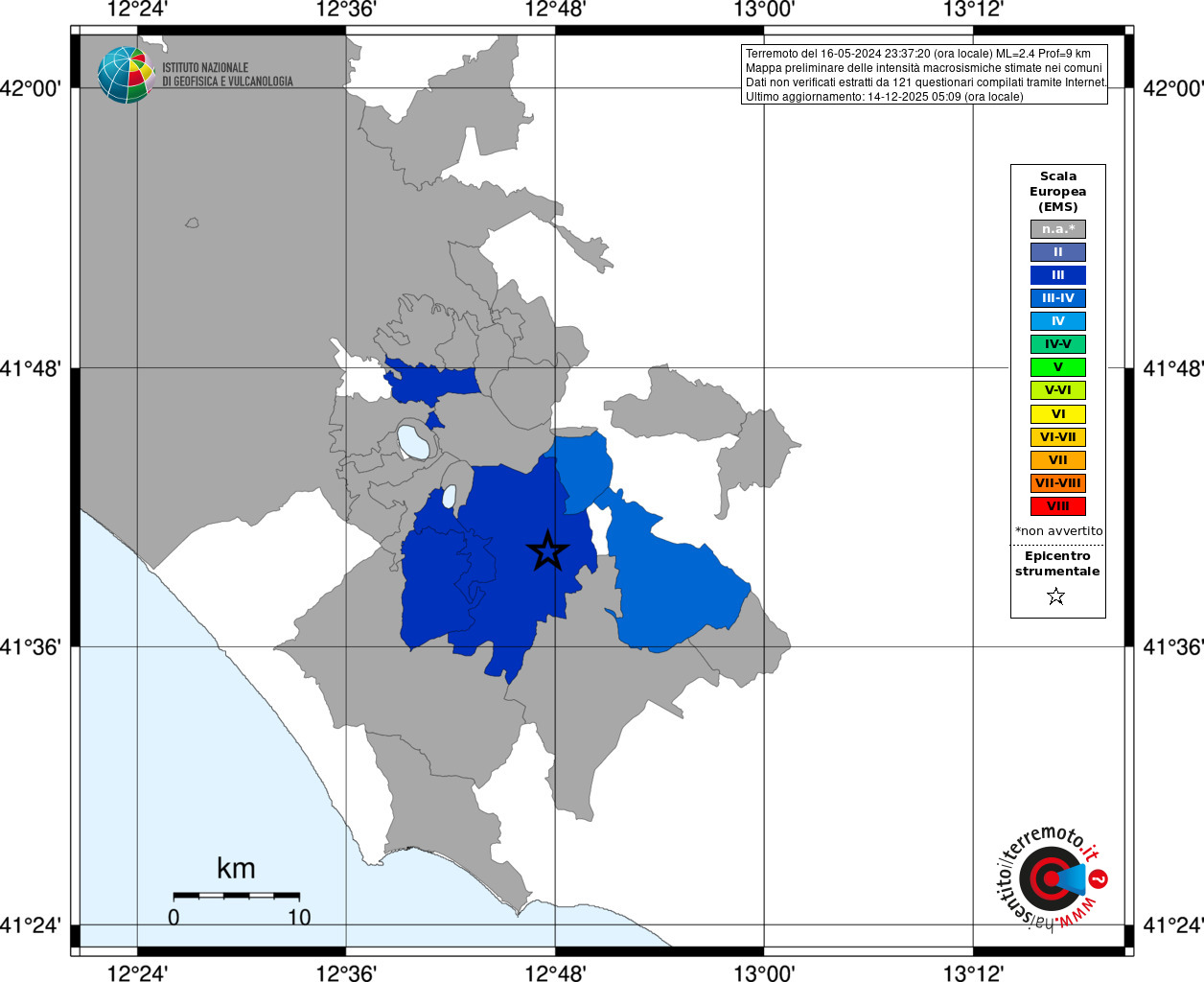Click the left axis label 41°24'
This screenshot has width=1204, height=982.
coord(31,925)
